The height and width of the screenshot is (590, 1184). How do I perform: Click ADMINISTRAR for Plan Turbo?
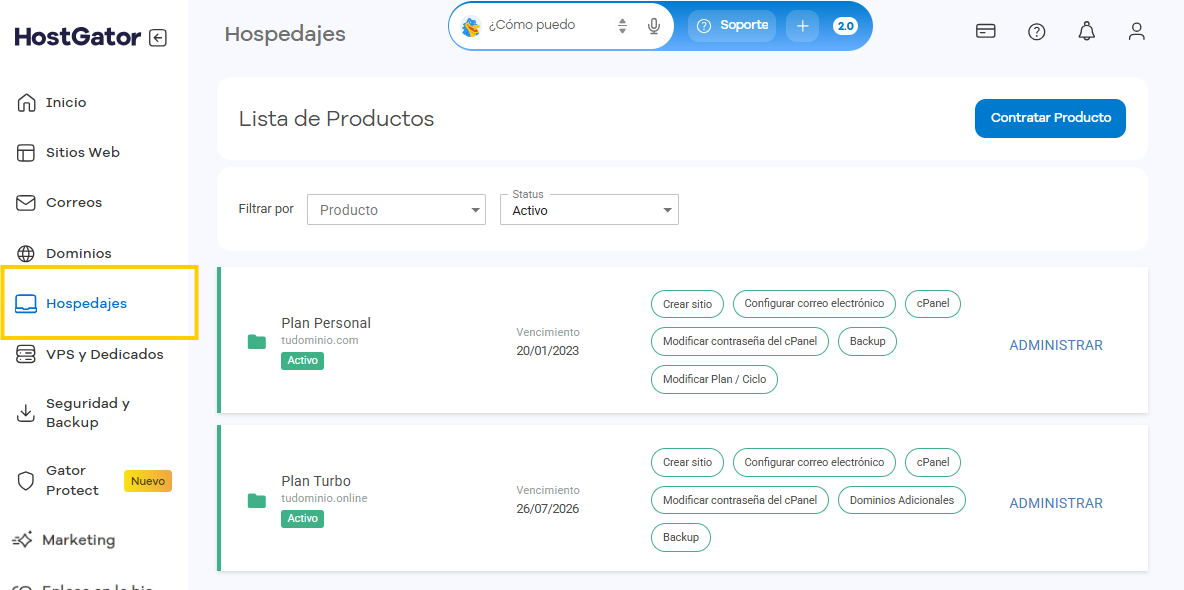tap(1056, 503)
